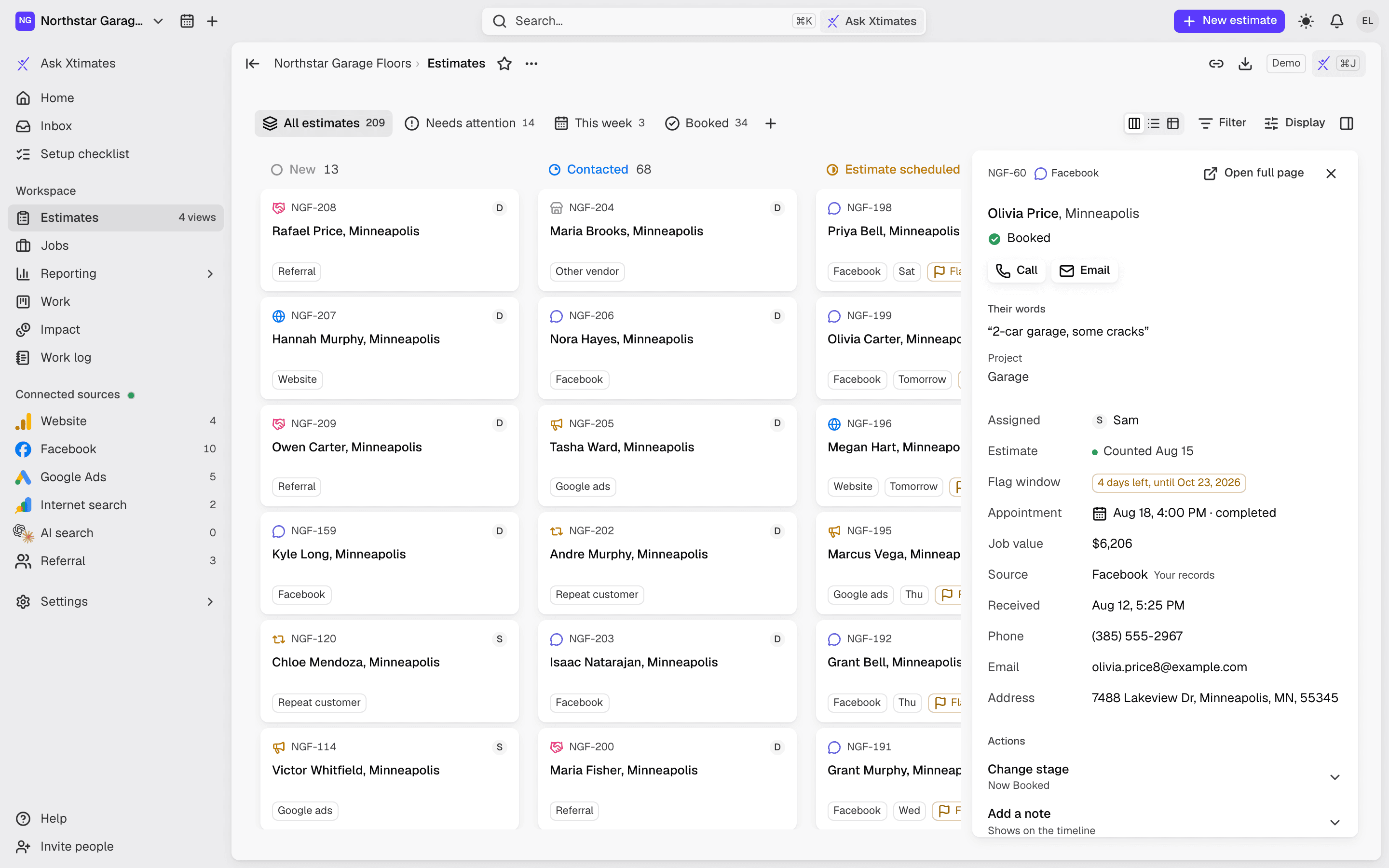The image size is (1389, 868).
Task: Open Inbox in the sidebar
Action: point(116,126)
